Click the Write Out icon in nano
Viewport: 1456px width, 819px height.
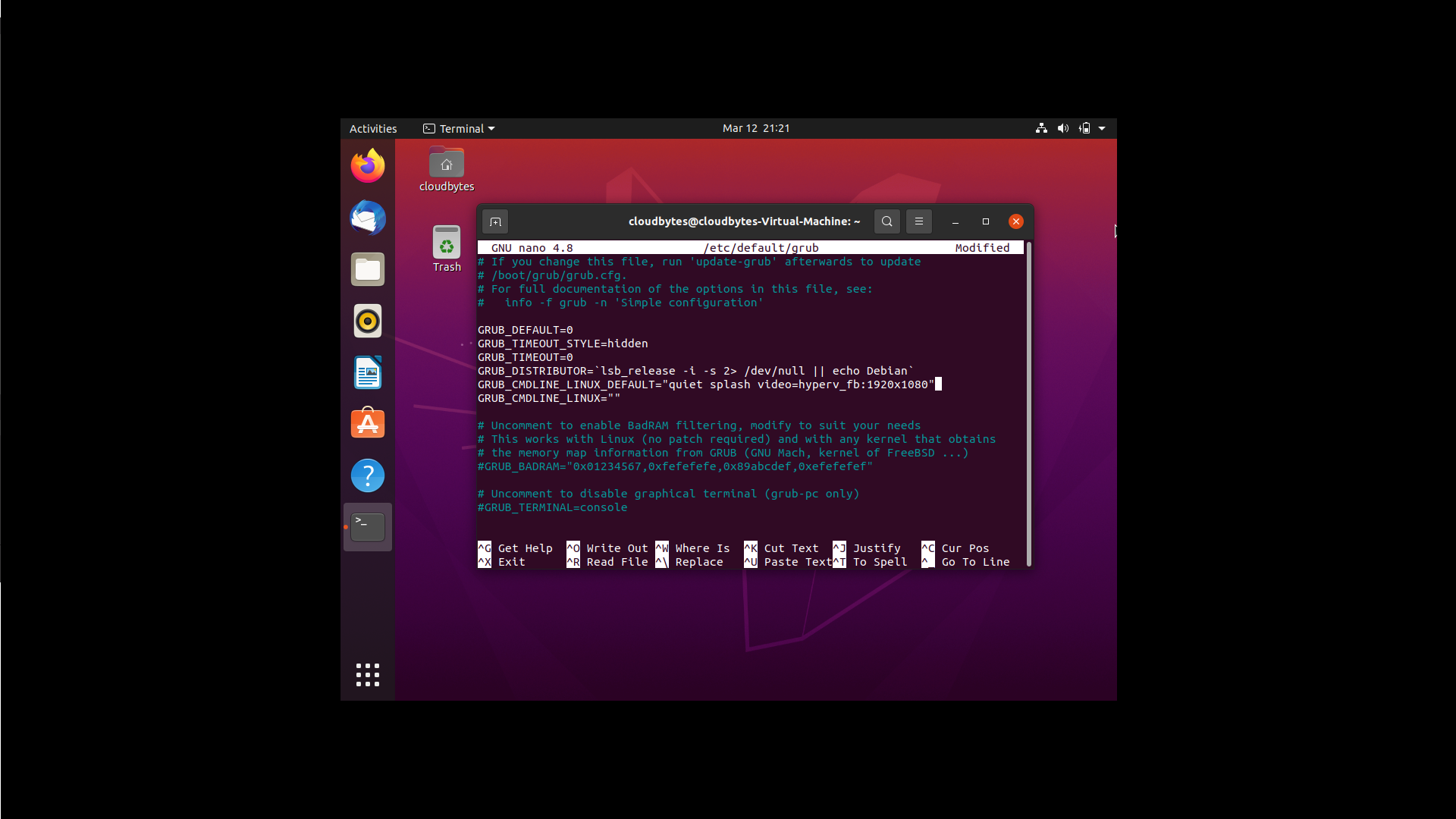tap(573, 548)
